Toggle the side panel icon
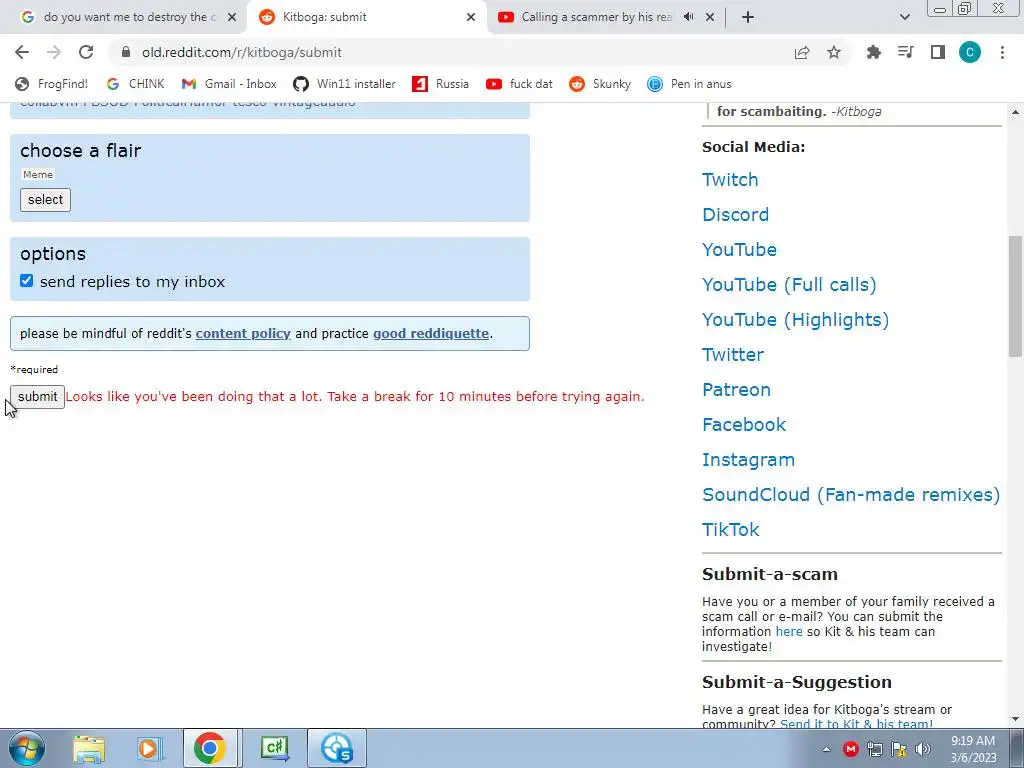 click(x=938, y=52)
